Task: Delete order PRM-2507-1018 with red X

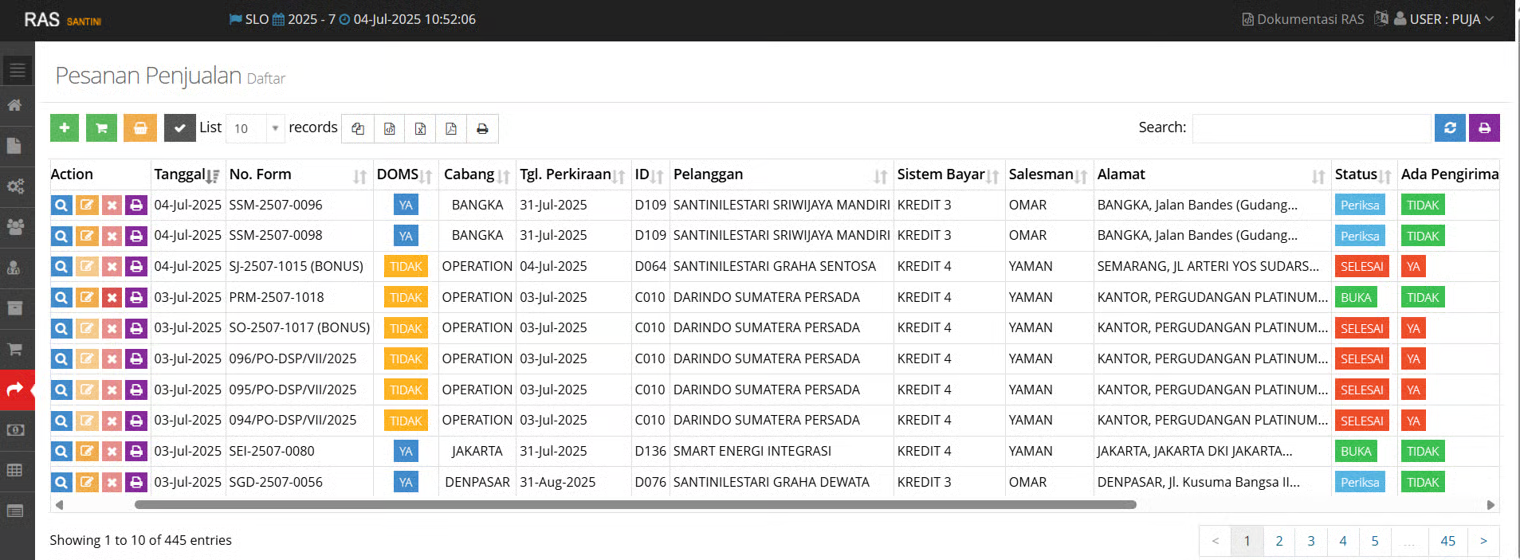Action: click(111, 298)
